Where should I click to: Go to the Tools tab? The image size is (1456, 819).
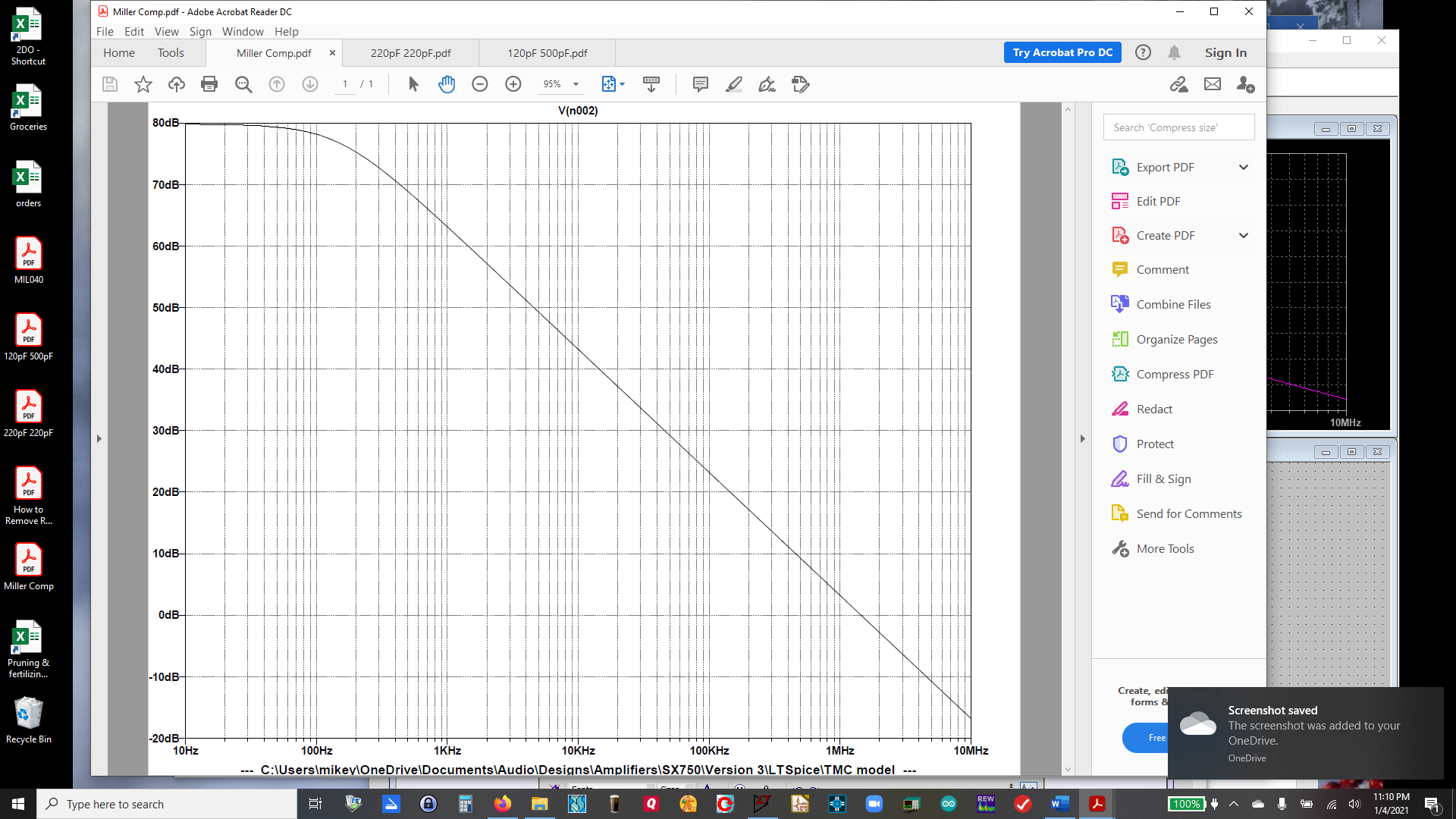(171, 52)
